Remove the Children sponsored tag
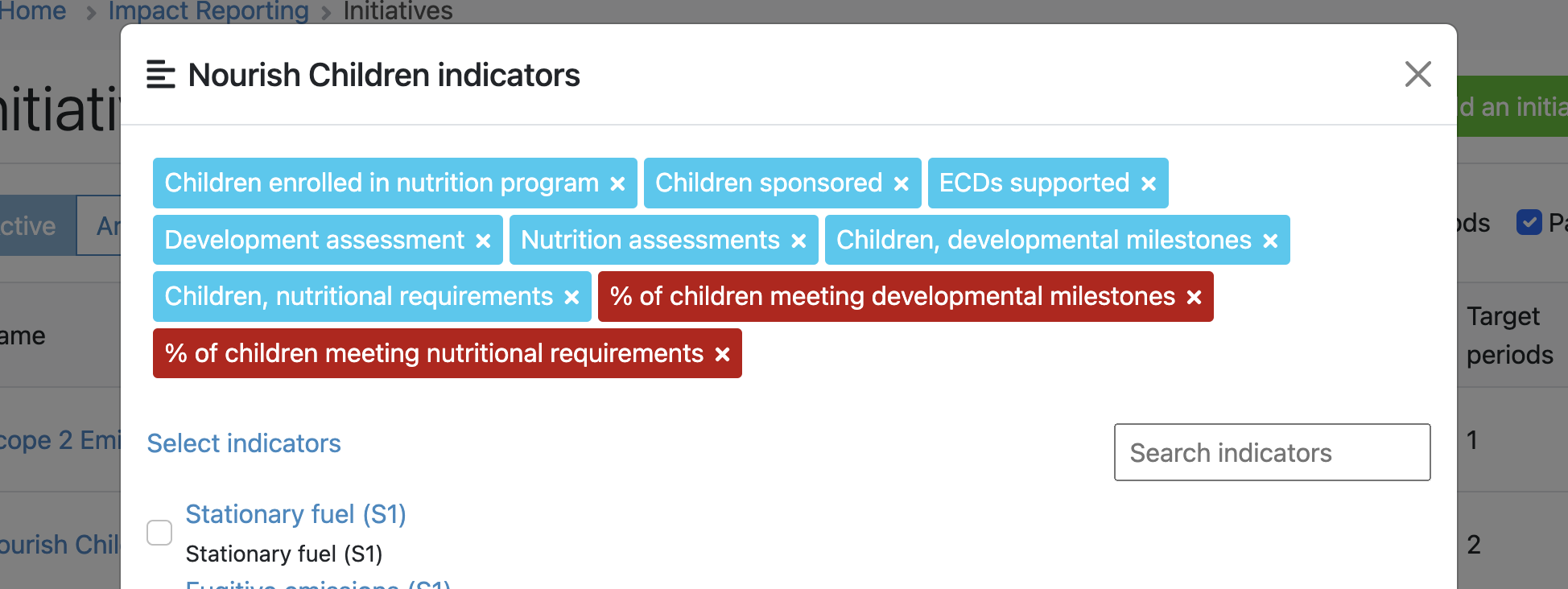 tap(902, 184)
